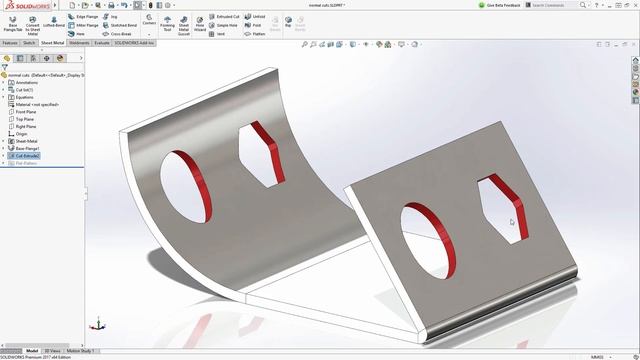Expand more manager tabs arrow
Screen dimensions: 640x360
(81, 58)
